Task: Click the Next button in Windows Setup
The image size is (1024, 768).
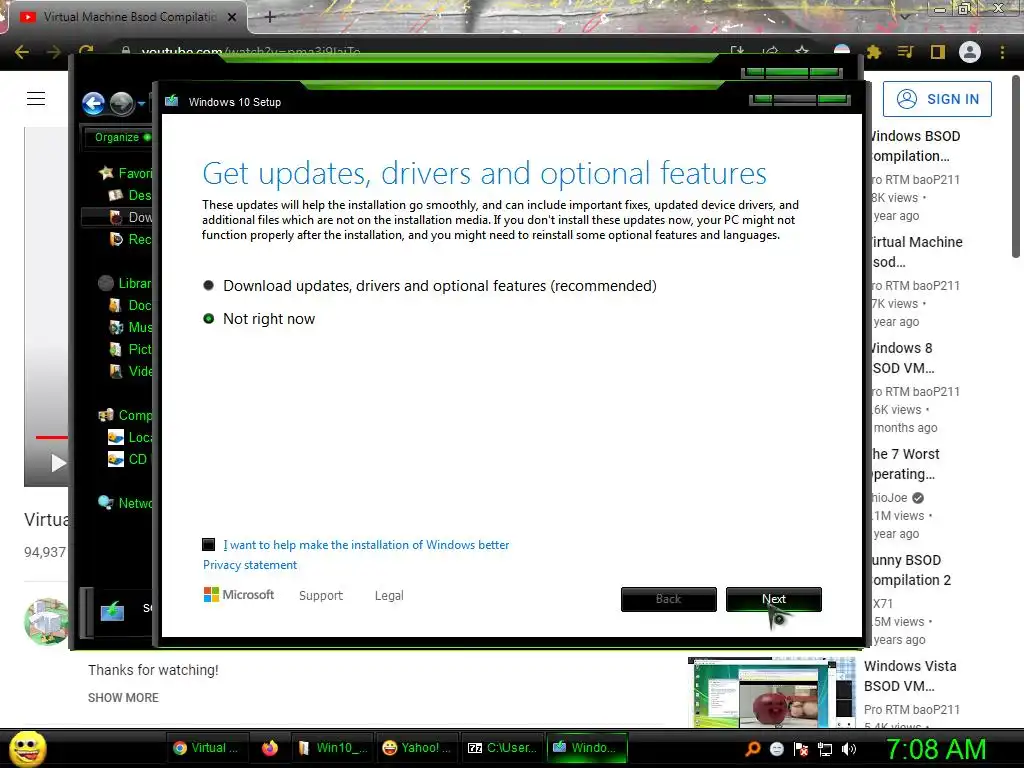Action: [x=774, y=599]
